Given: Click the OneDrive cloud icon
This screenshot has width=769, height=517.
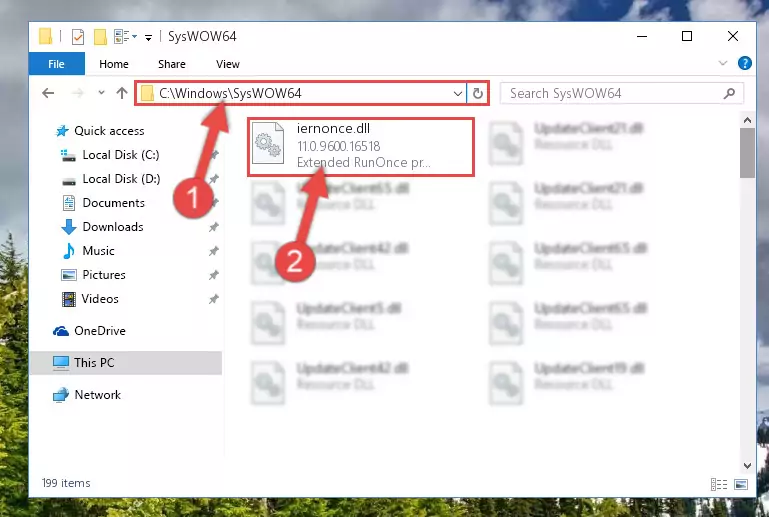Looking at the screenshot, I should click(x=61, y=331).
